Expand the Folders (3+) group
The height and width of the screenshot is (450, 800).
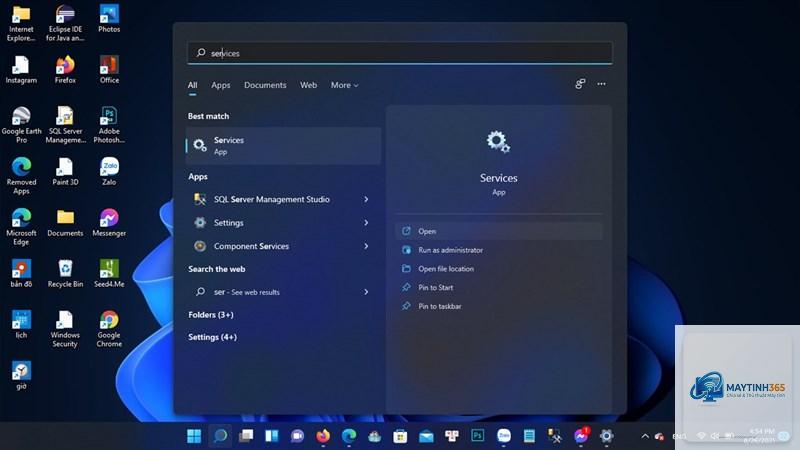211,315
